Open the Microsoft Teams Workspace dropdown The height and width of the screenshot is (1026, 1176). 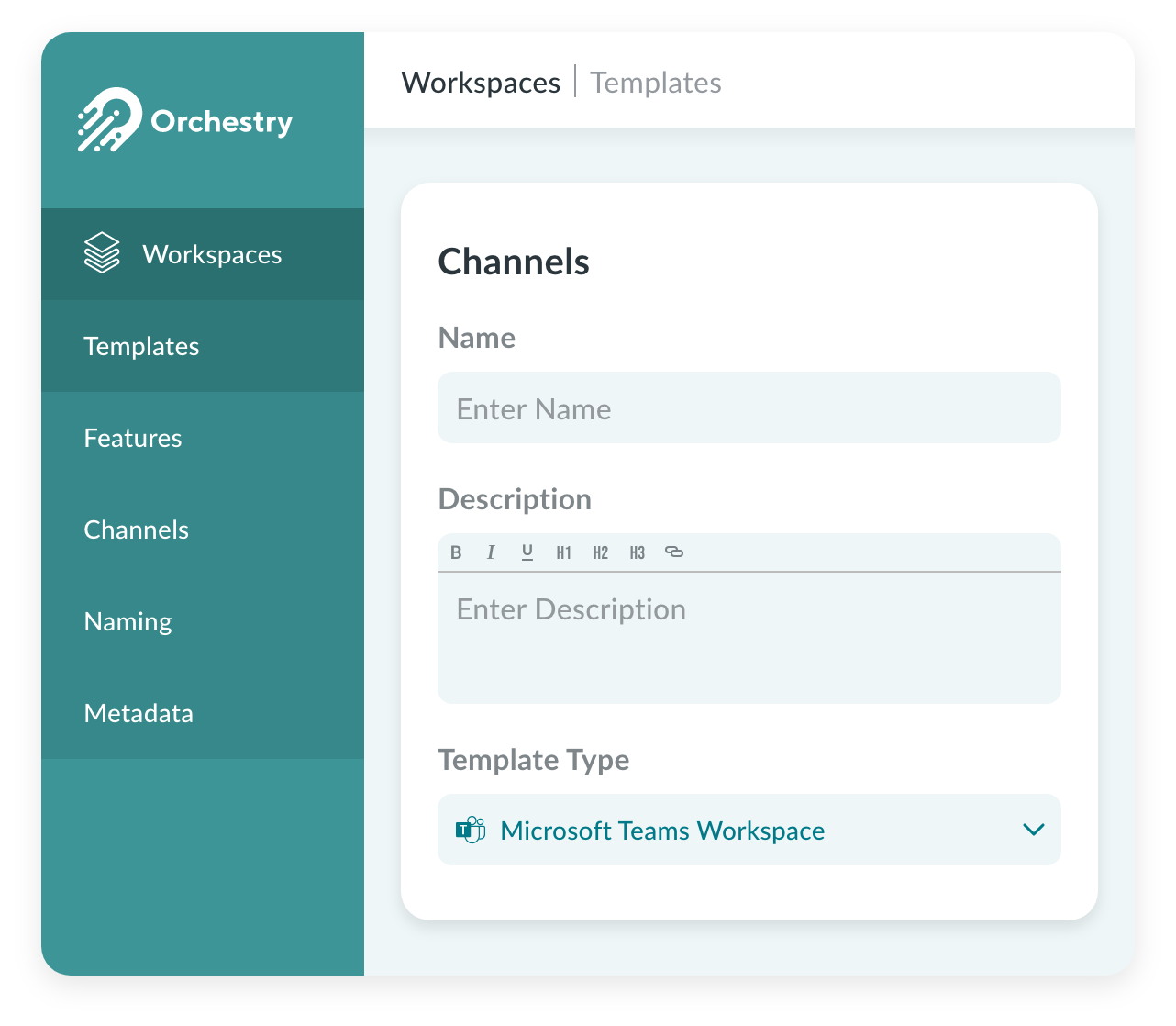pos(749,829)
